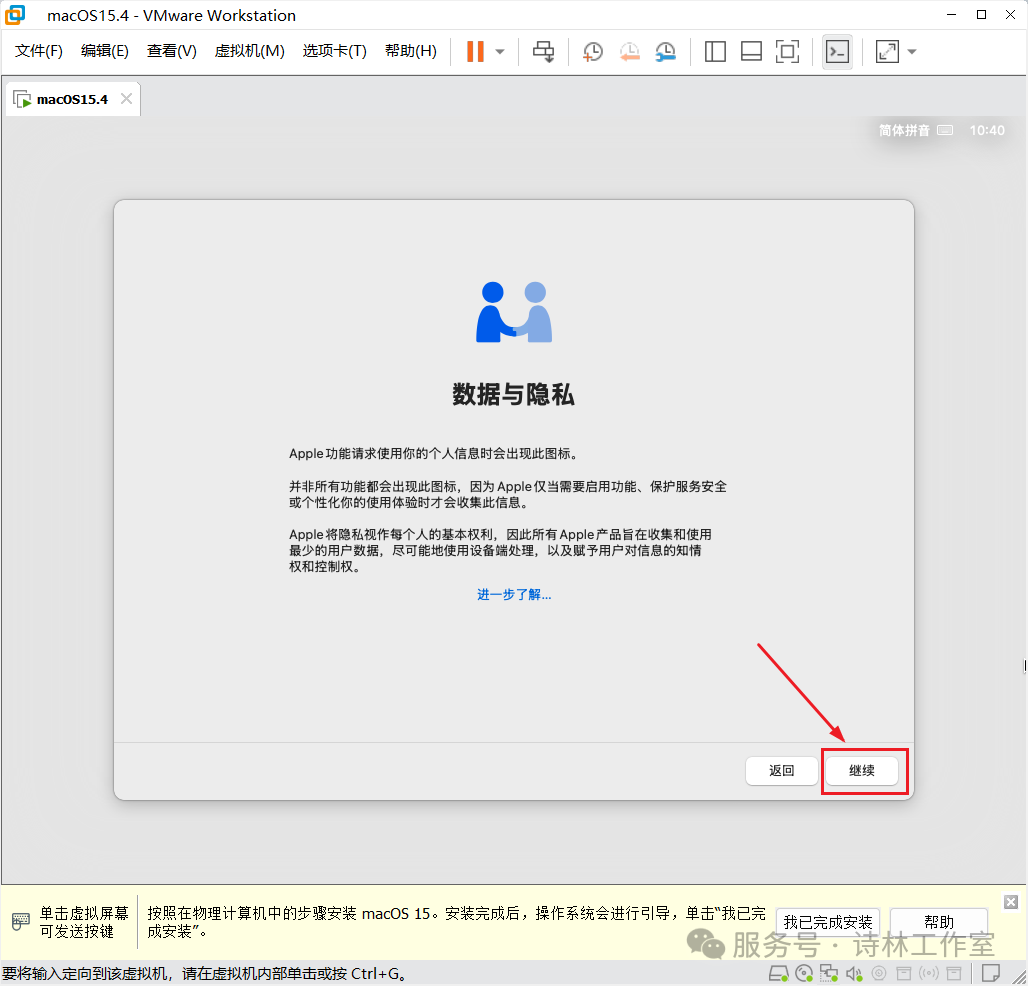Open the 文件(F) menu
Viewport: 1028px width, 986px height.
(39, 51)
